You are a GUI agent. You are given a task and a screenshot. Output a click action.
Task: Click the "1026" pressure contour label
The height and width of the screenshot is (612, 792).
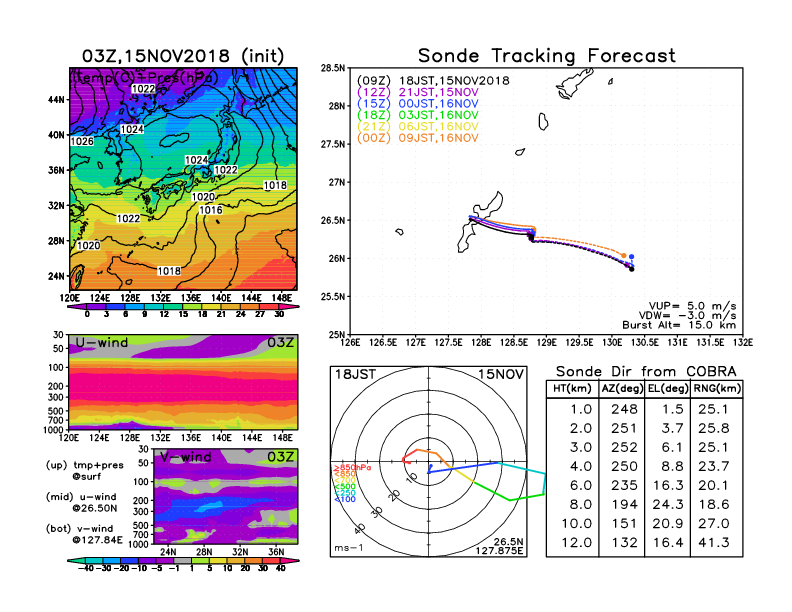82,142
